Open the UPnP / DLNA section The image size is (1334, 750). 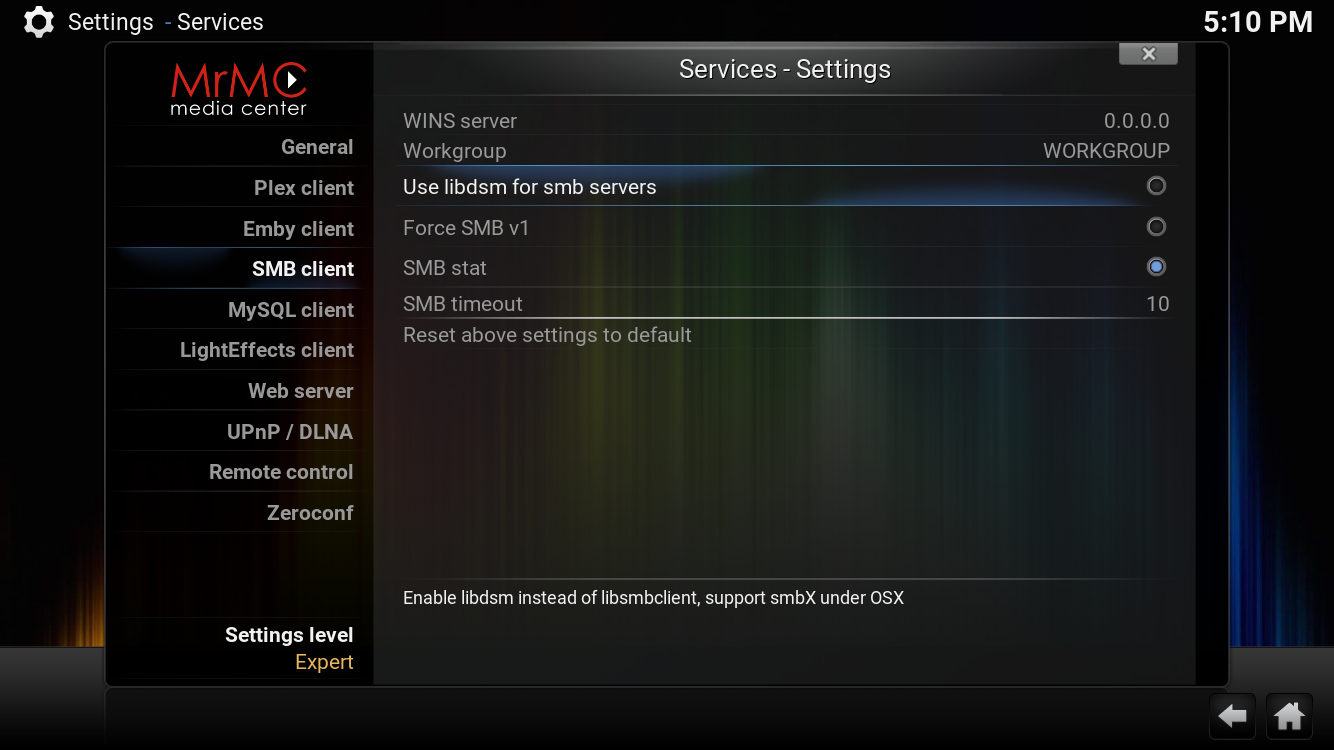(x=290, y=432)
